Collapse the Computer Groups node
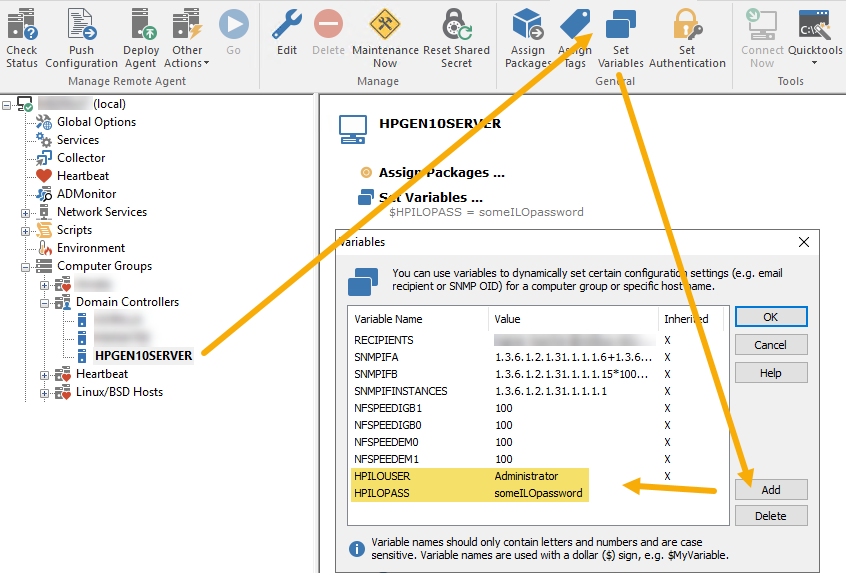Screen dimensions: 846x573 click(x=25, y=267)
